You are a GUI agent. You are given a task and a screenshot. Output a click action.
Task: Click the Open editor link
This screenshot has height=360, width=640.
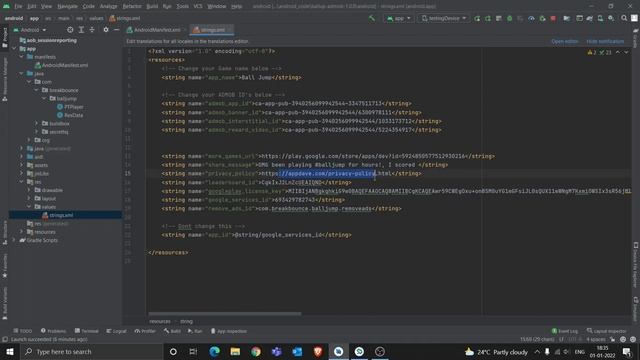(564, 41)
